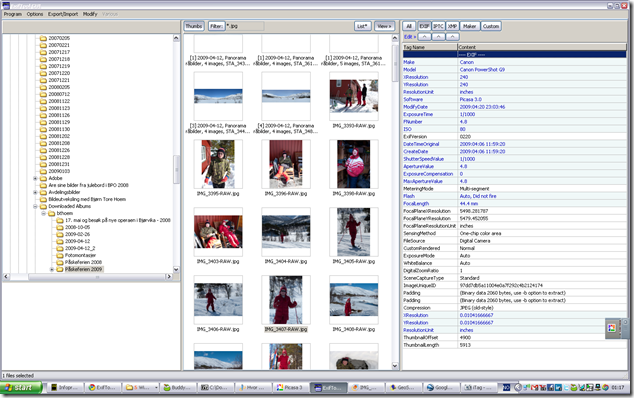Open the iTag taskbar window
This screenshot has width=634, height=398.
[478, 387]
